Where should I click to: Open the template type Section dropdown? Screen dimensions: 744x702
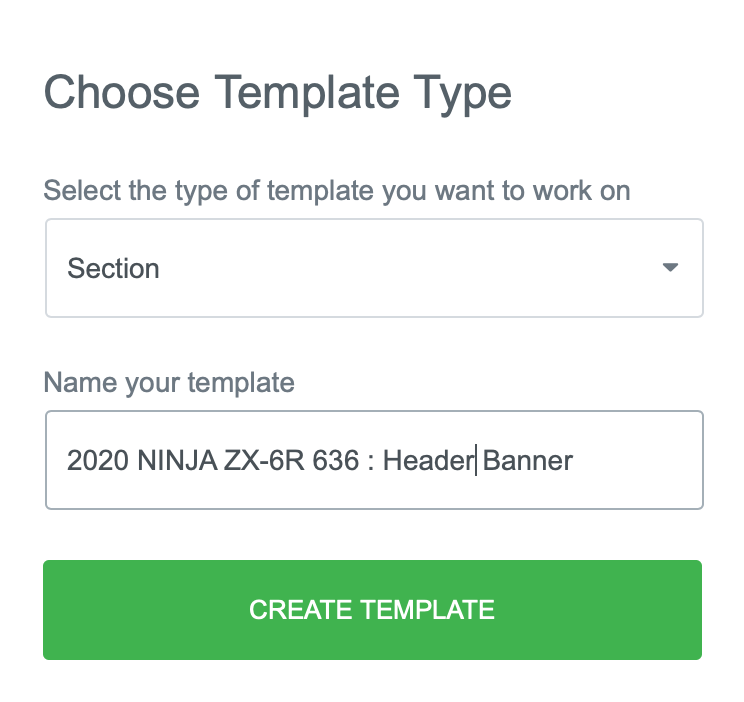374,268
